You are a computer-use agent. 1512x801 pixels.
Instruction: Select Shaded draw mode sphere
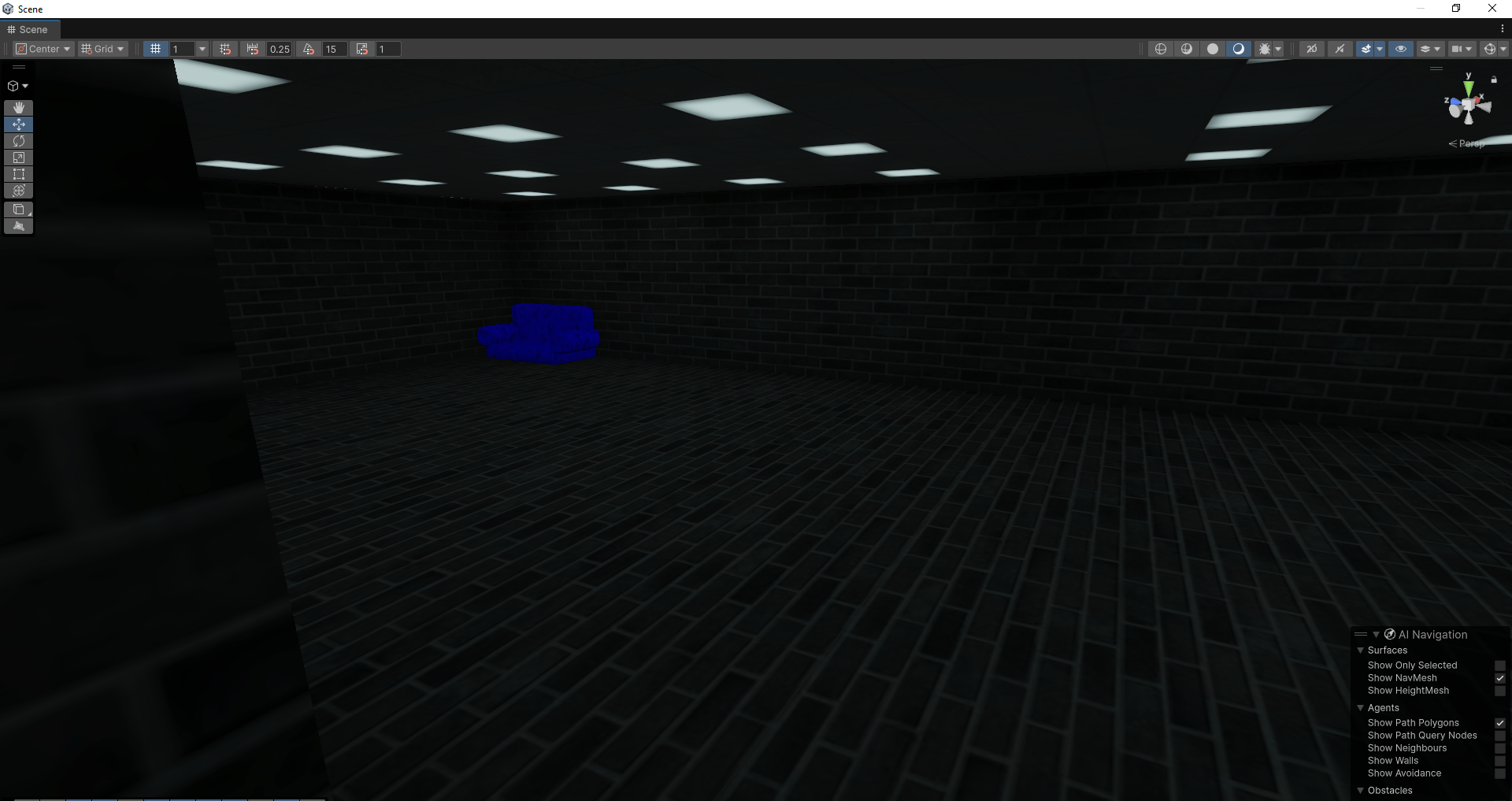pyautogui.click(x=1213, y=49)
